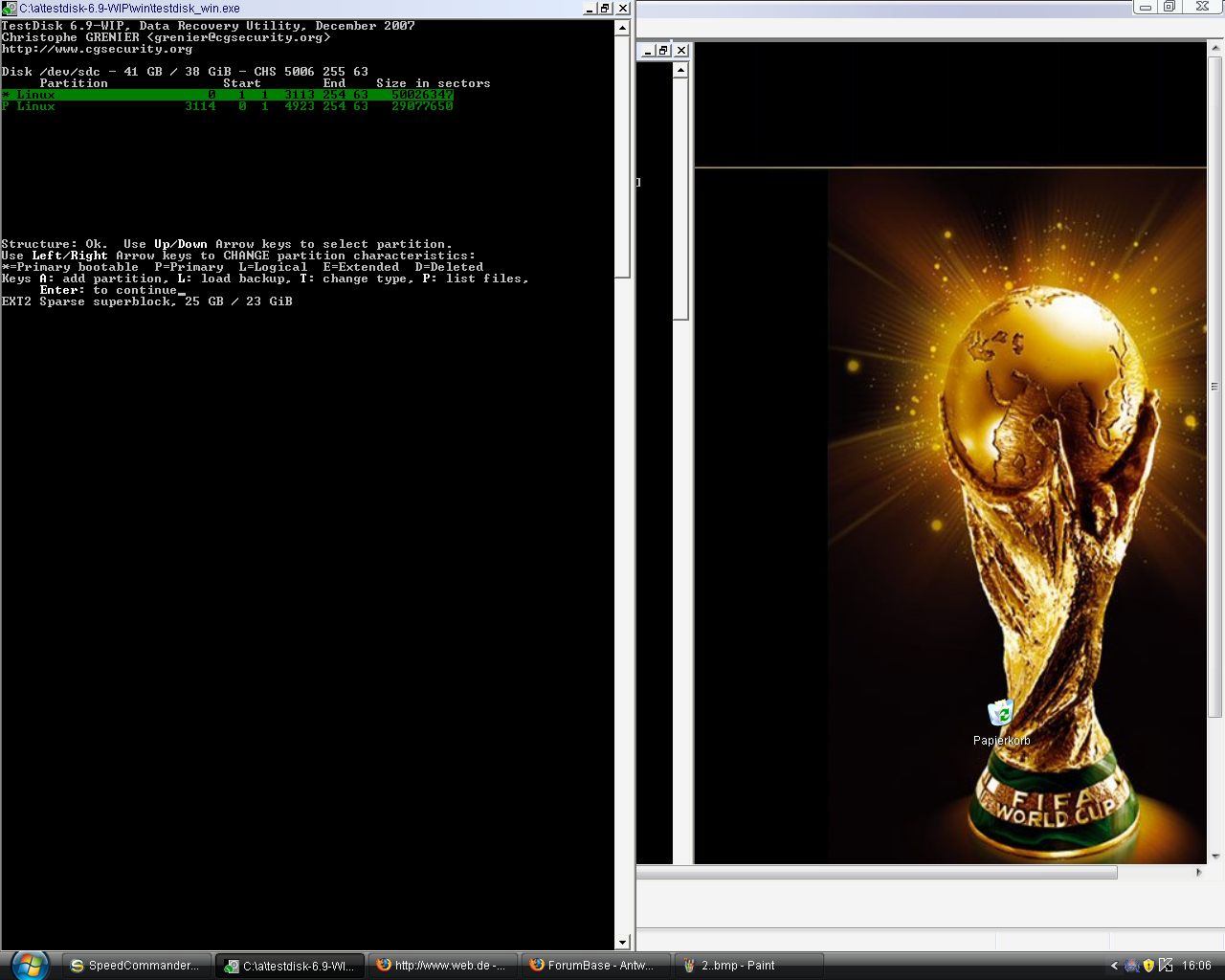Select the highlighted '* Linux' partition row
The width and height of the screenshot is (1225, 980).
(x=227, y=95)
